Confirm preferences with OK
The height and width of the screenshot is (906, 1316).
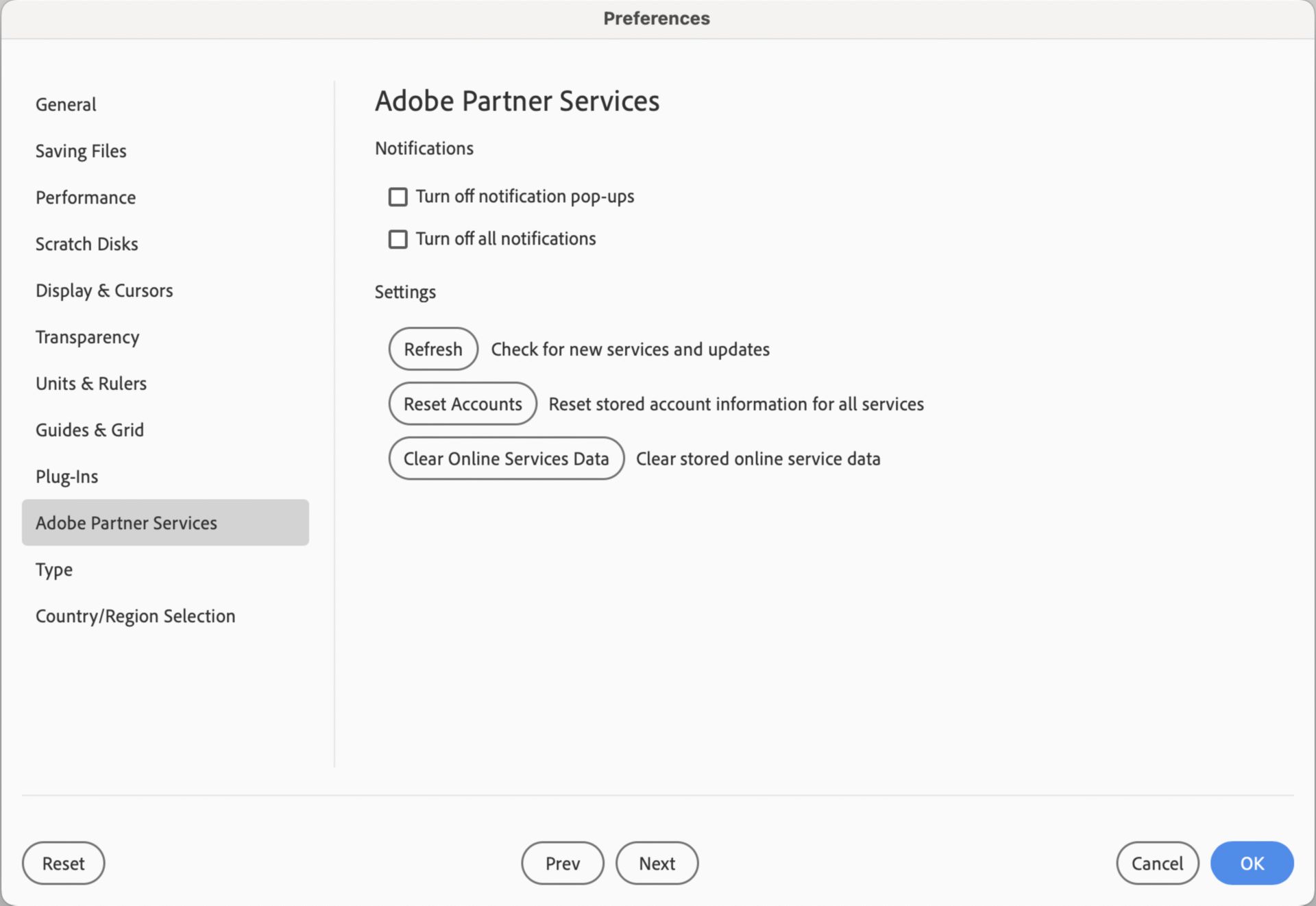1252,864
